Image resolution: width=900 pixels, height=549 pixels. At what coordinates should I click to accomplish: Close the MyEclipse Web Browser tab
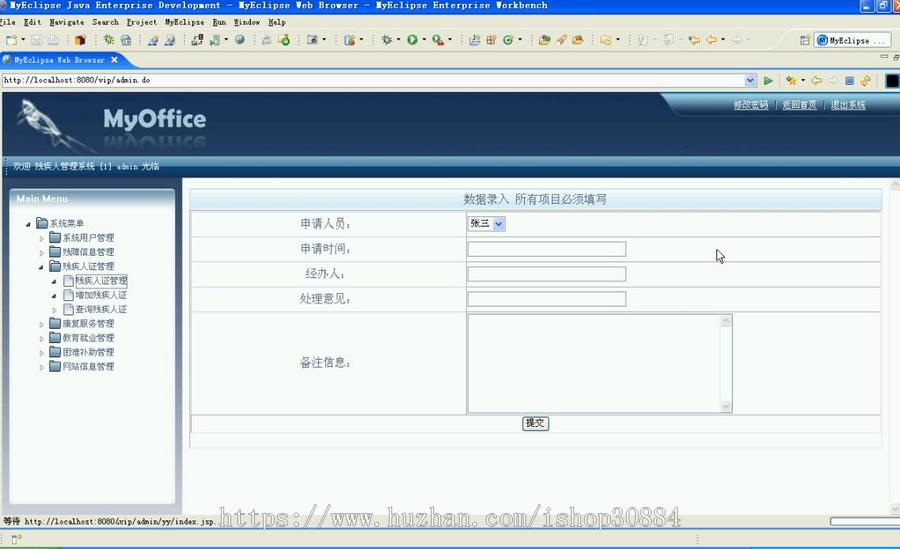pos(114,60)
